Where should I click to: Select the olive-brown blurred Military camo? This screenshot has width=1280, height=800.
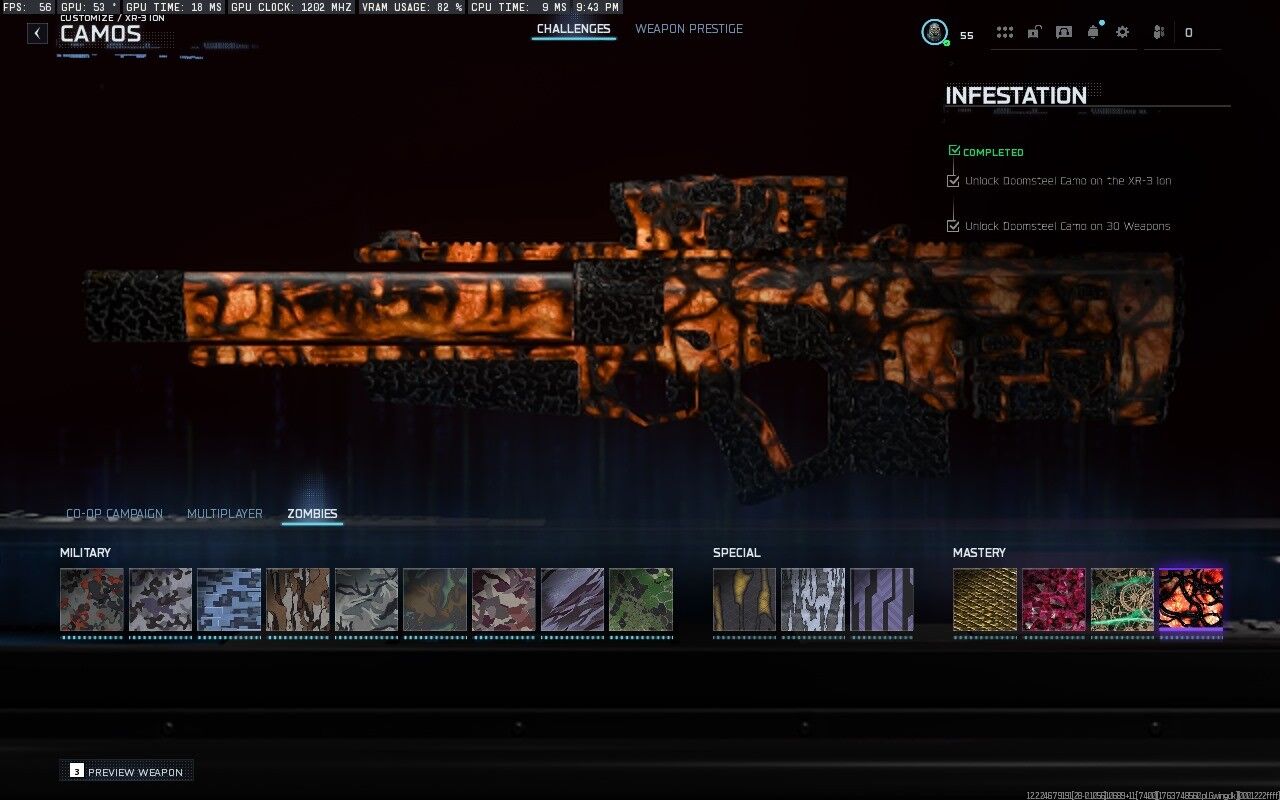click(x=435, y=600)
